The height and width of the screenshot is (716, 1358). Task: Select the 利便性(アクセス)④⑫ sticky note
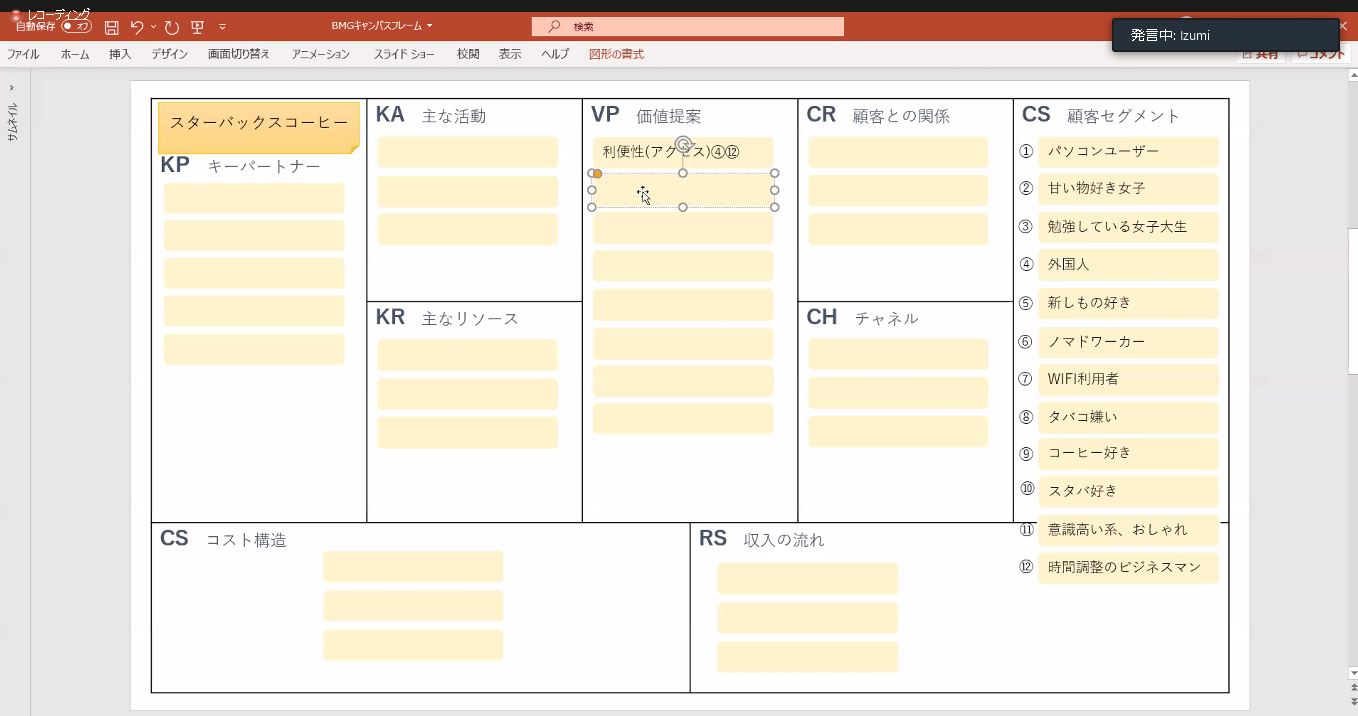pos(683,152)
